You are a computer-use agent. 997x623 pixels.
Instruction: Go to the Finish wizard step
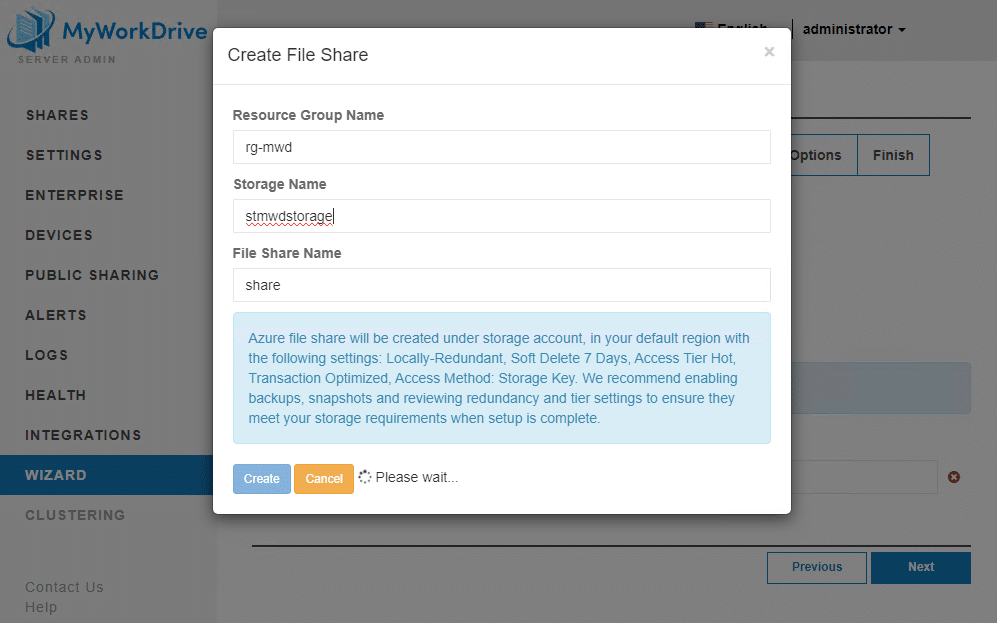893,155
